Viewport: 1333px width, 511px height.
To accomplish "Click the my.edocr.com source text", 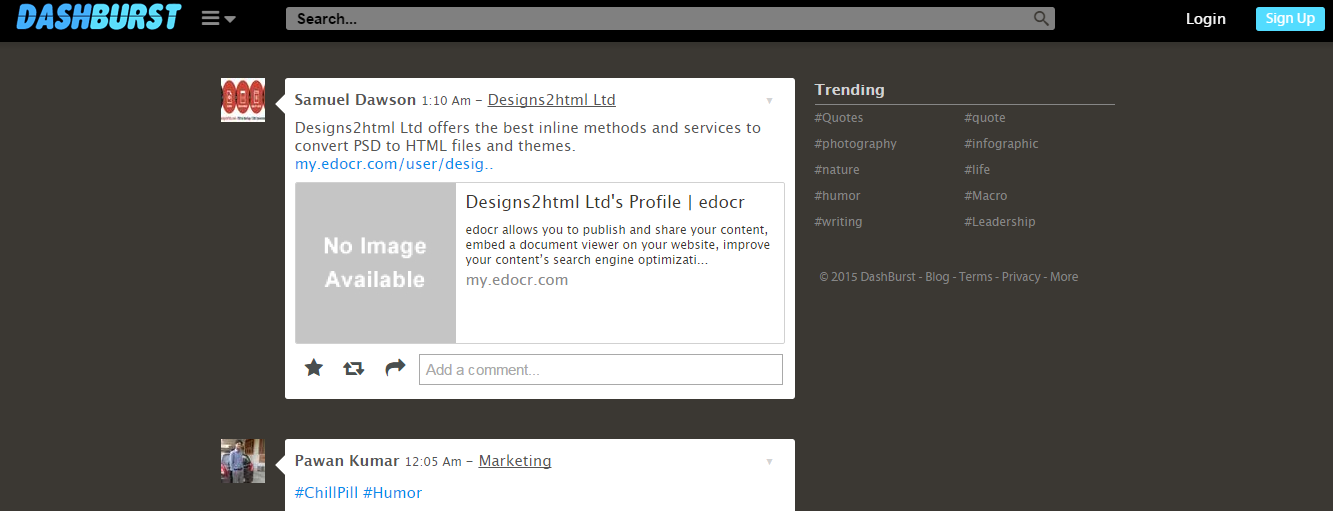I will coord(517,280).
